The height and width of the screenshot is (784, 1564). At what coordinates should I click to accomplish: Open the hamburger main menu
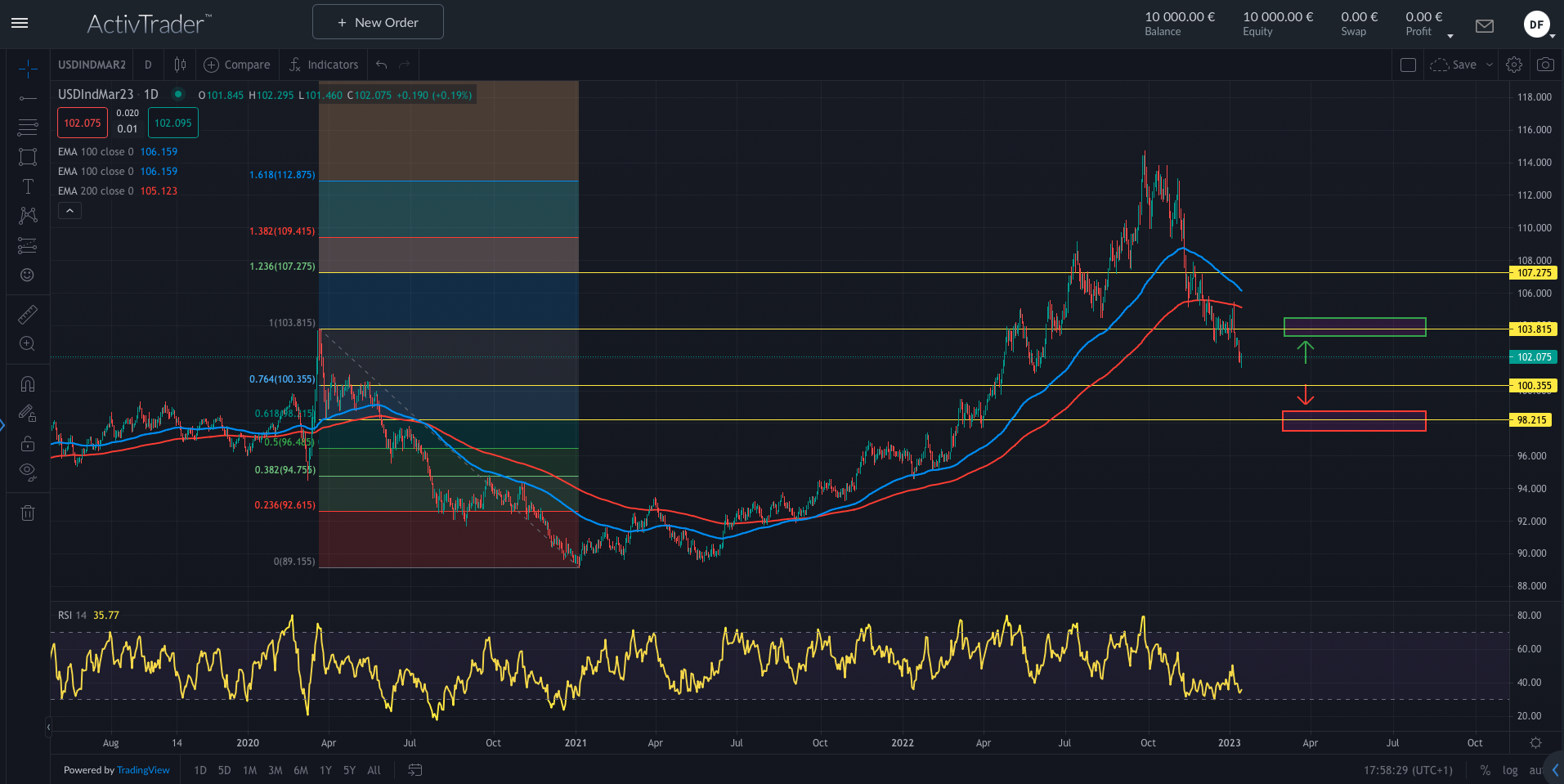tap(20, 23)
